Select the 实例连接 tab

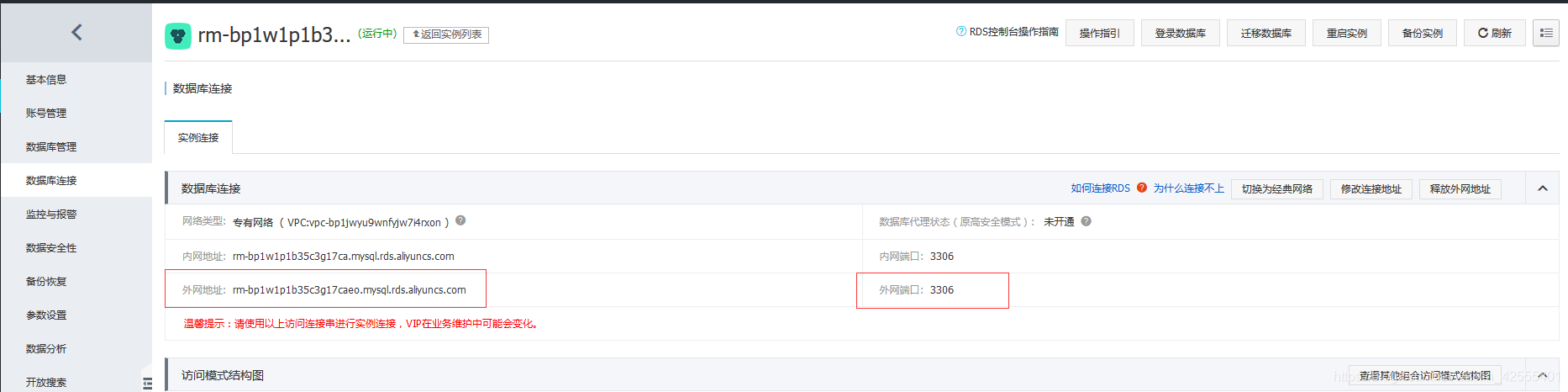198,138
